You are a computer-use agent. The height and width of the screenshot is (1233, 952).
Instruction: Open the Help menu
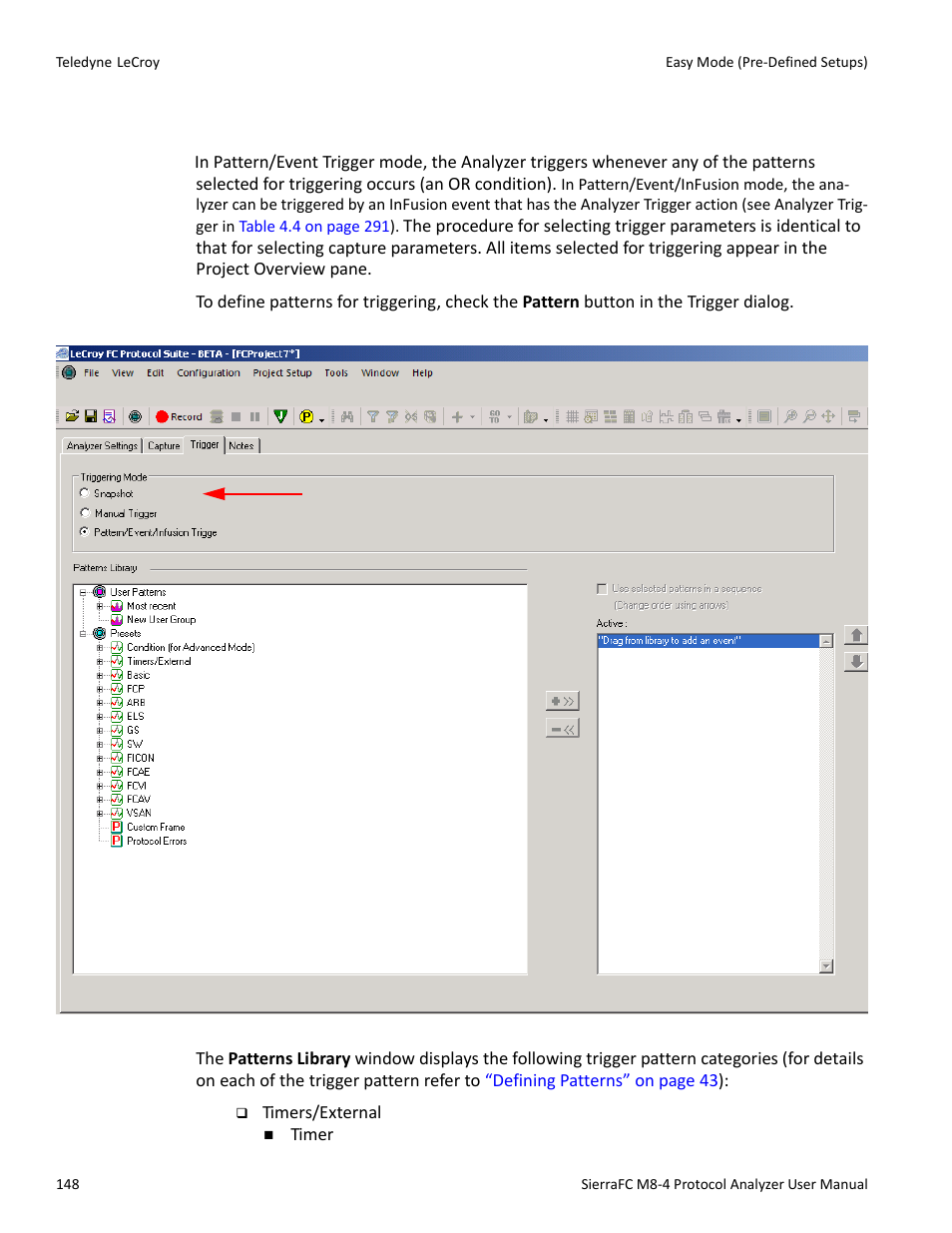(x=422, y=373)
